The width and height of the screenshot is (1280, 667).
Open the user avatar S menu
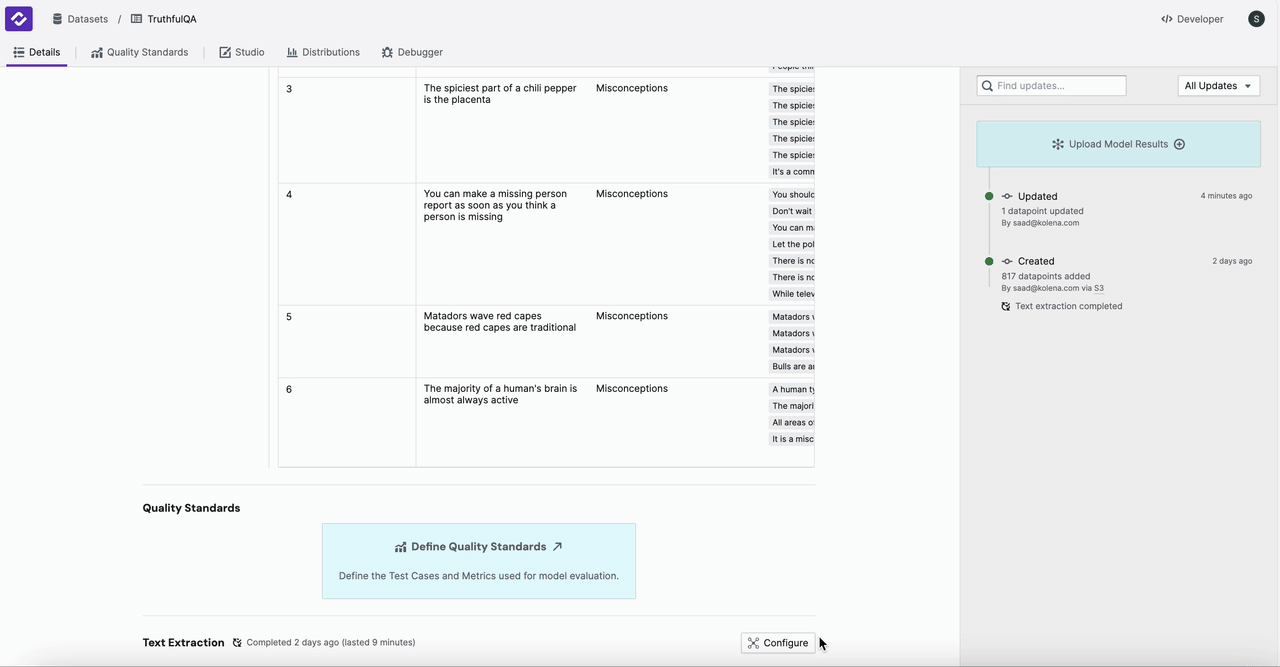click(1256, 19)
